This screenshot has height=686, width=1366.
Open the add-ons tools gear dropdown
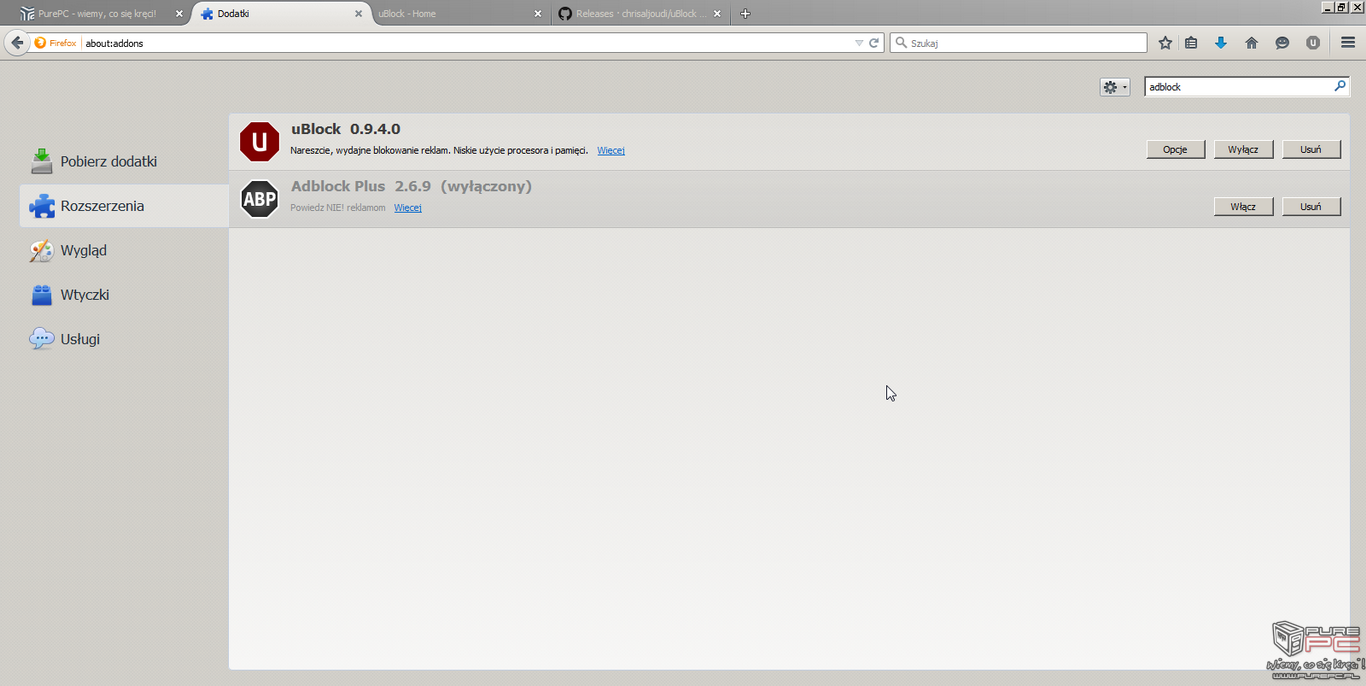tap(1114, 87)
